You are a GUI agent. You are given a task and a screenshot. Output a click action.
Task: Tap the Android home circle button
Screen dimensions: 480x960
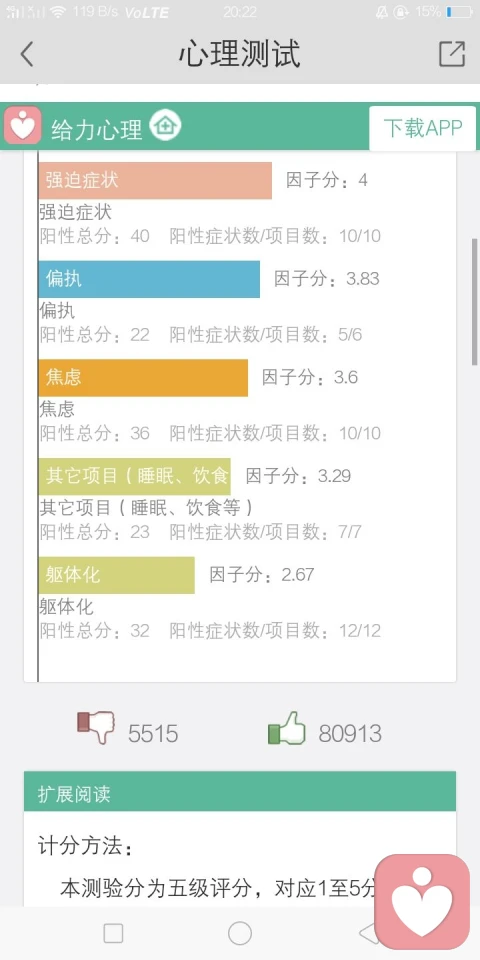pyautogui.click(x=240, y=933)
